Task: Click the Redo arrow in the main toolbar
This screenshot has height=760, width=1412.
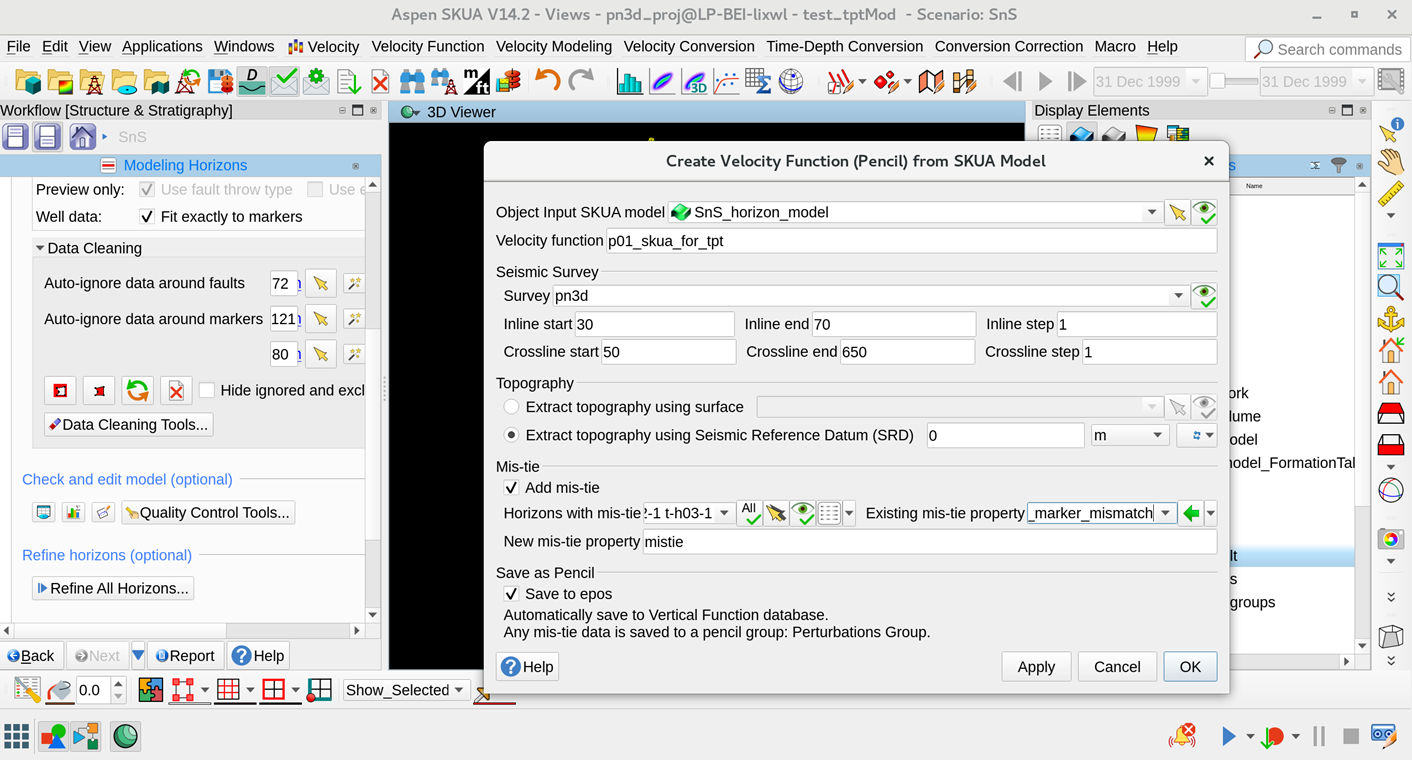Action: pyautogui.click(x=581, y=81)
